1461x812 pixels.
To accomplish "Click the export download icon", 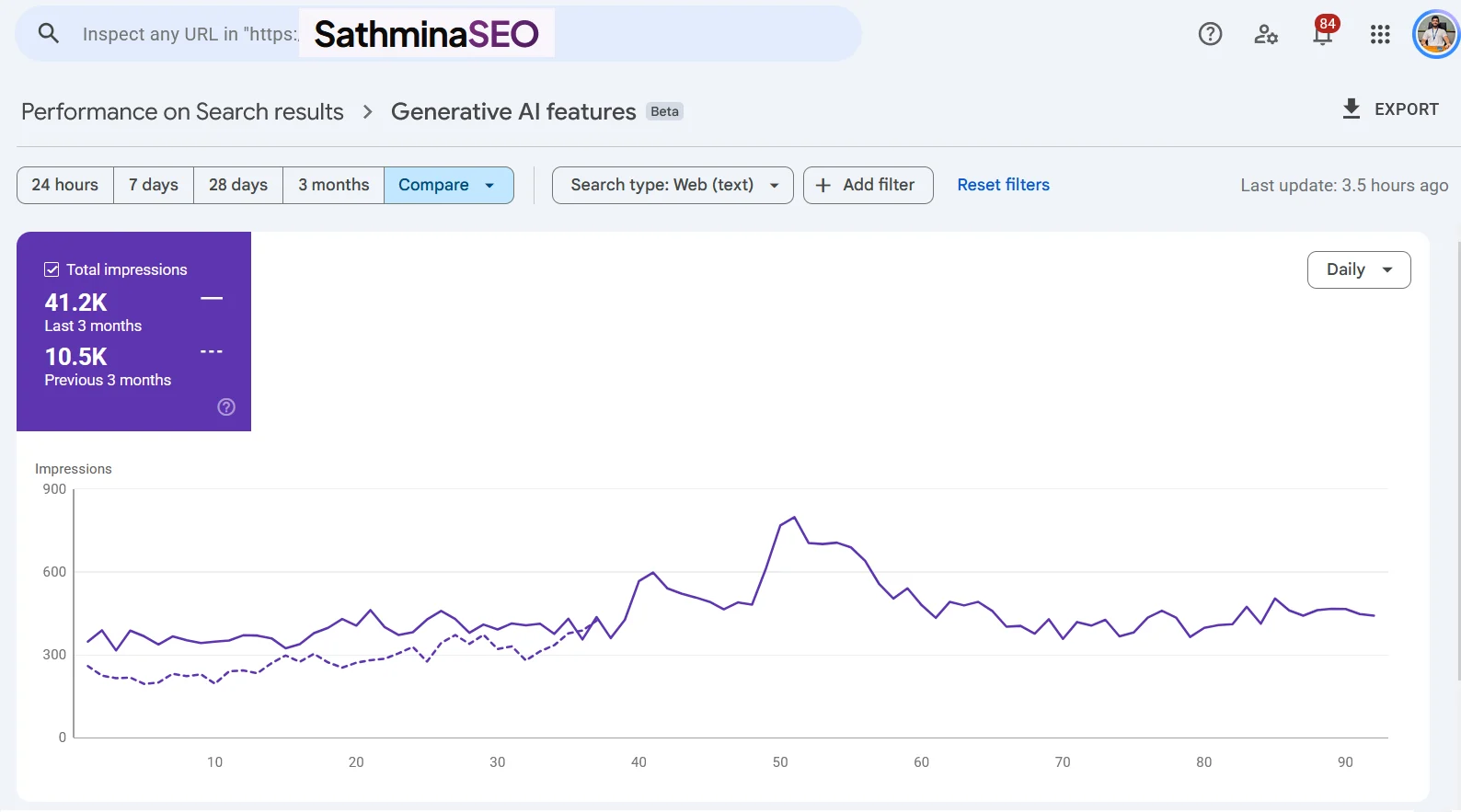I will pos(1351,109).
